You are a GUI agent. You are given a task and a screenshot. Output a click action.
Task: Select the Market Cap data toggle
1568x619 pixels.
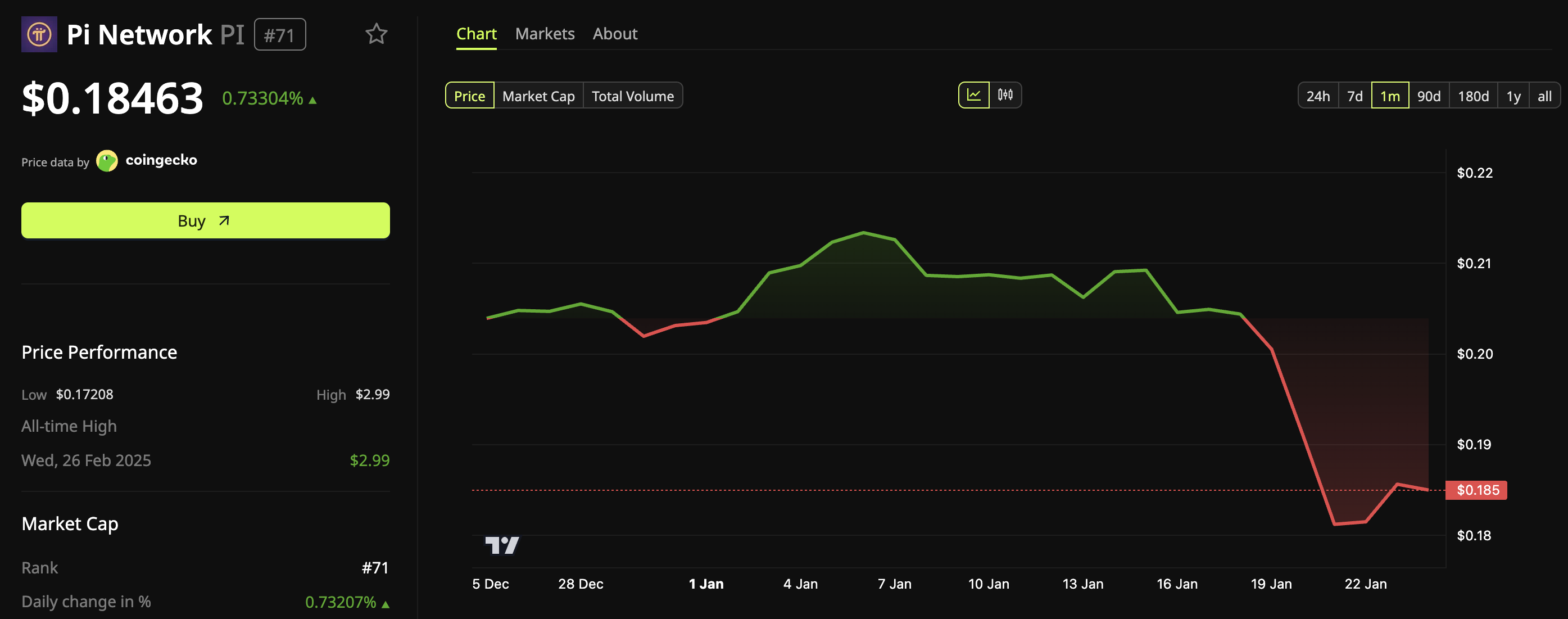[x=538, y=96]
